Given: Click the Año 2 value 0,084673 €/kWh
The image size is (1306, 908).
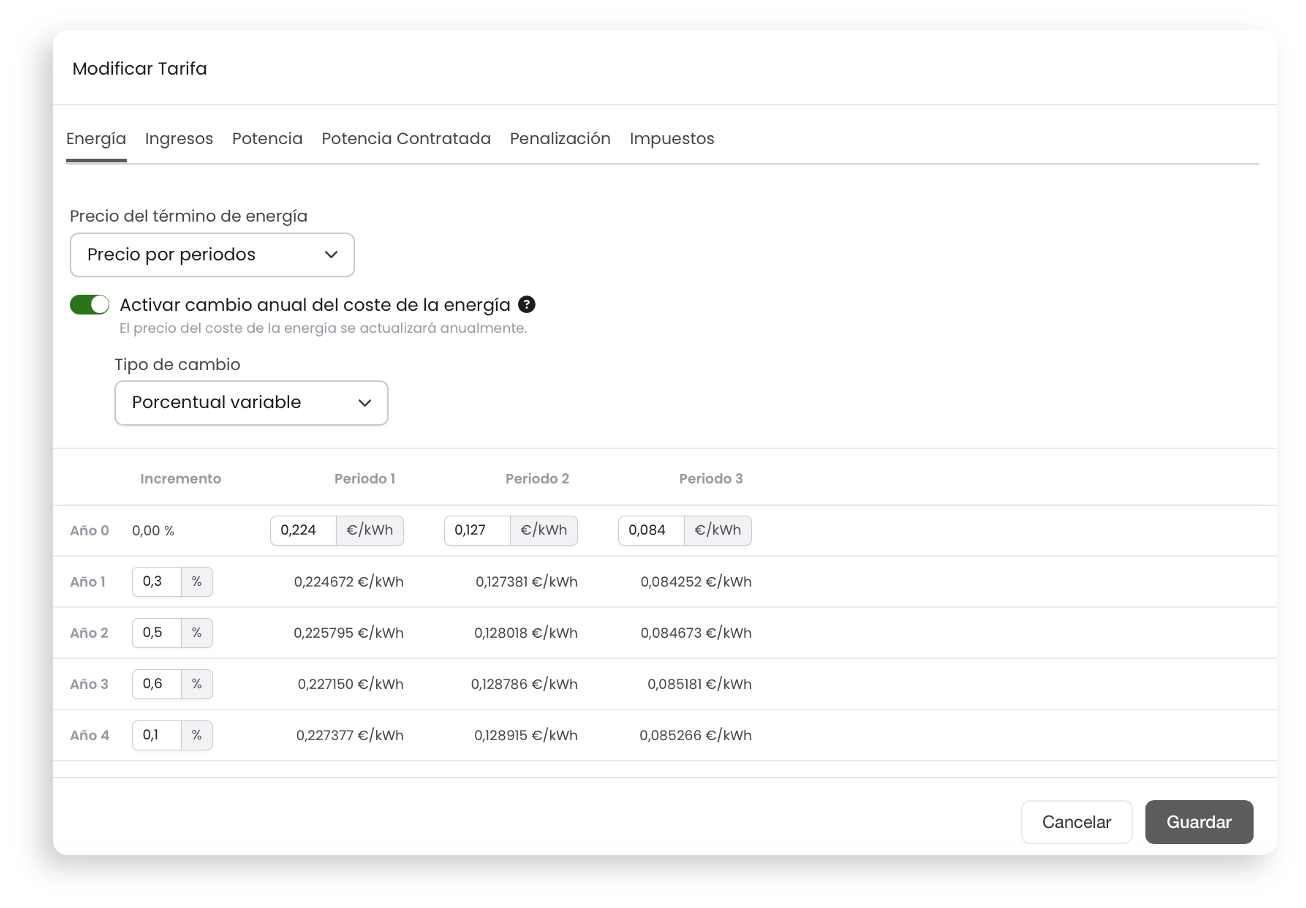Looking at the screenshot, I should point(696,633).
